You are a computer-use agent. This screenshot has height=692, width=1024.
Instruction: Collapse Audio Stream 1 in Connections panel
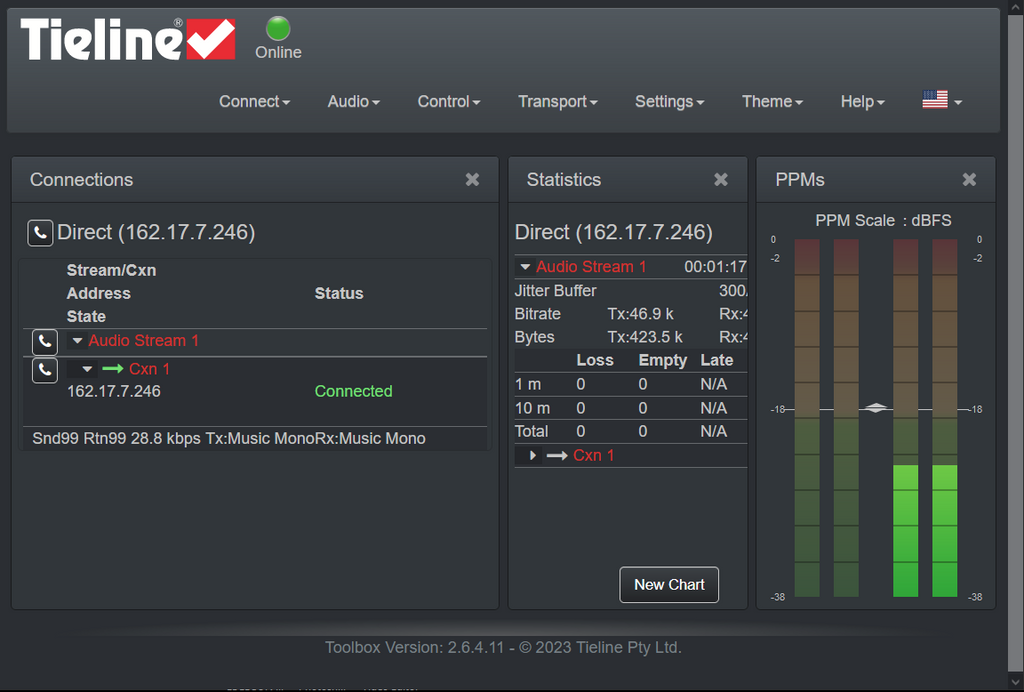click(76, 341)
